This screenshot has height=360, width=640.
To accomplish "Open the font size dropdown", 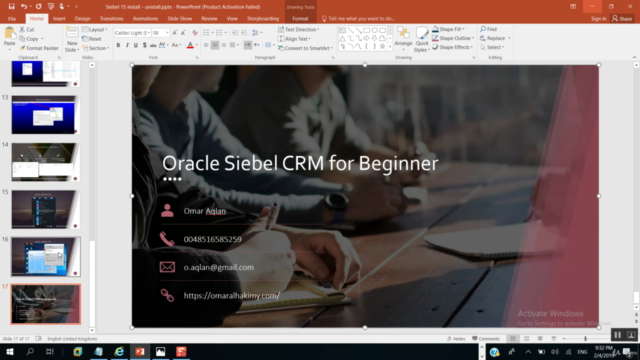I will [167, 33].
